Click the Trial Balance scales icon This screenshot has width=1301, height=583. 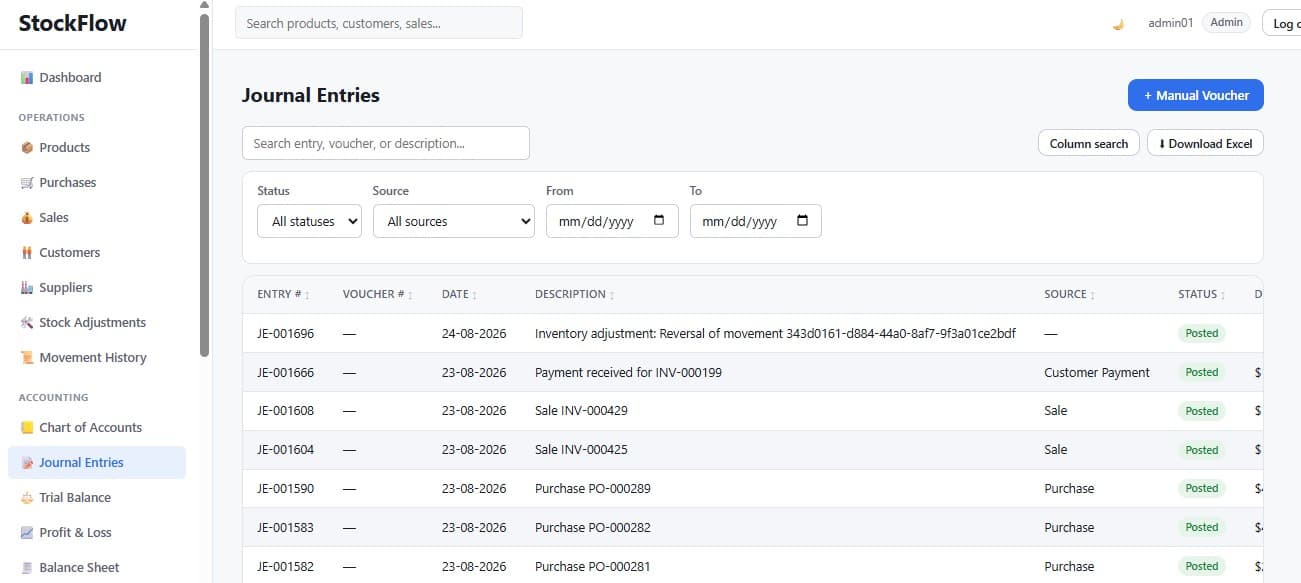27,498
